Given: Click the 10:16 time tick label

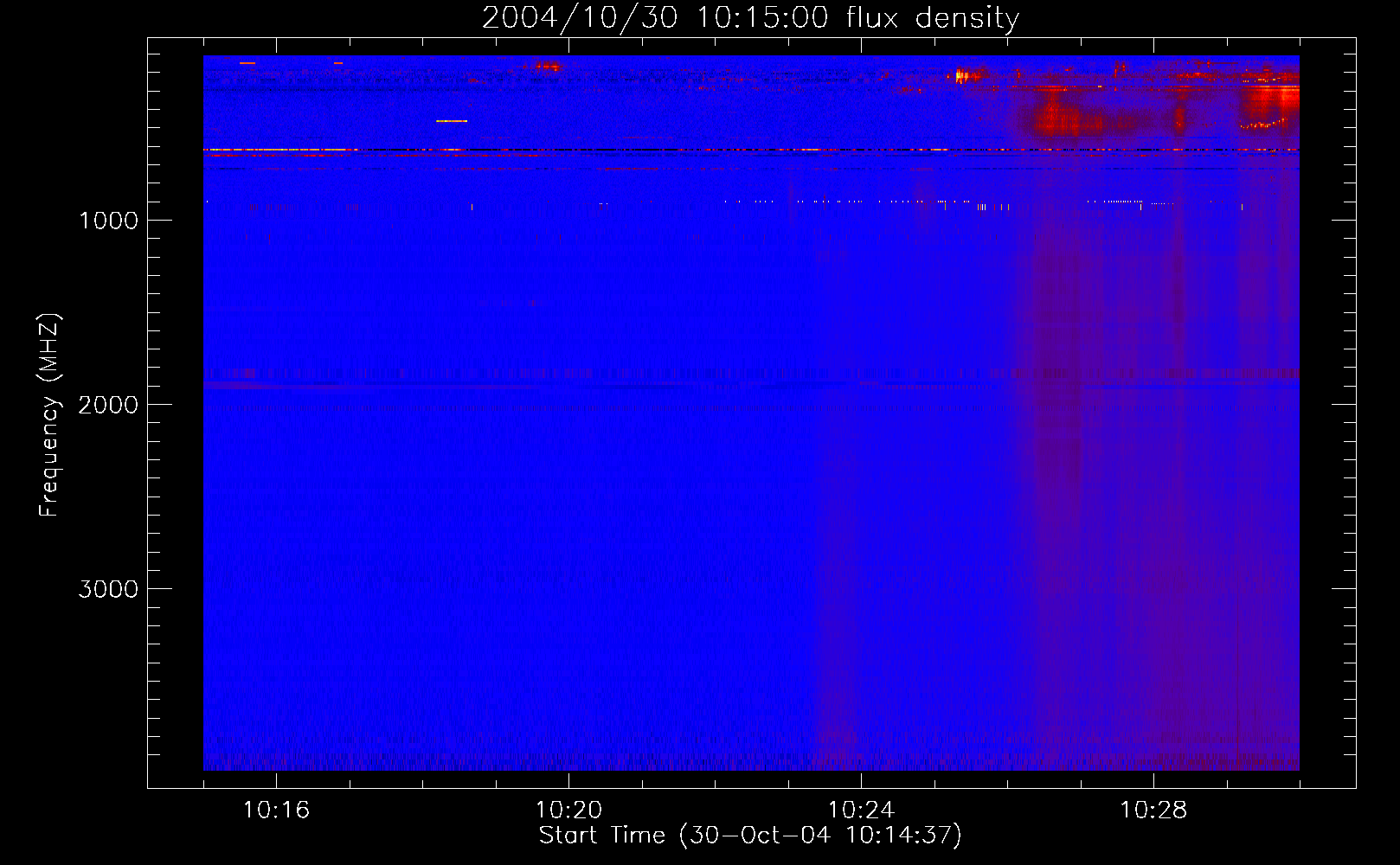Looking at the screenshot, I should [x=276, y=810].
